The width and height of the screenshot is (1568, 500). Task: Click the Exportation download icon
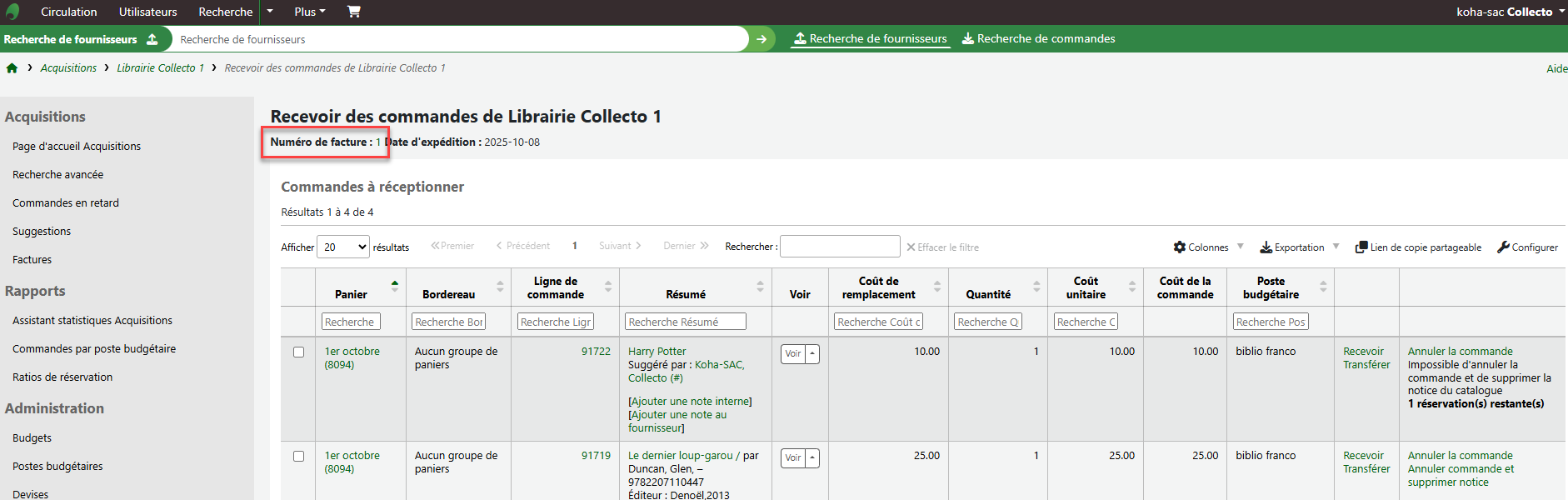tap(1266, 247)
